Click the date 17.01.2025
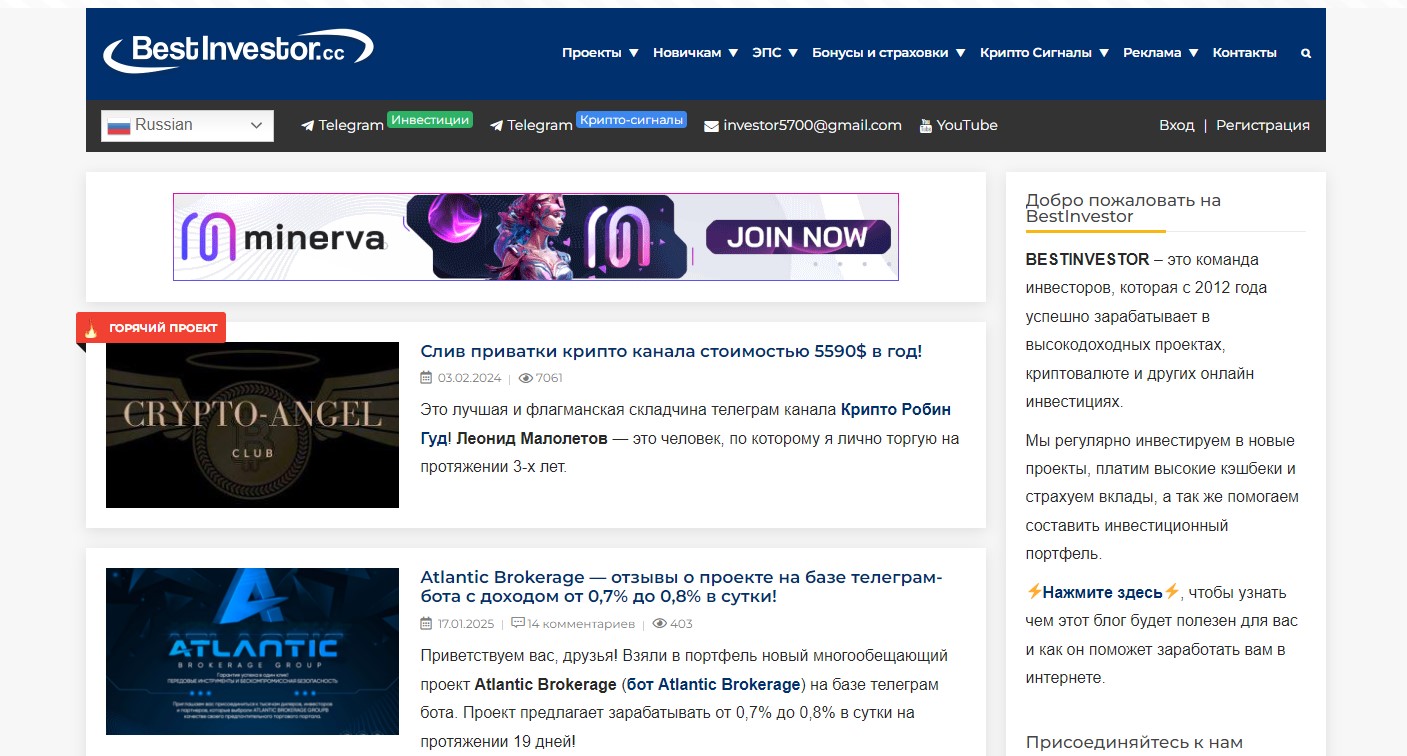 coord(466,624)
